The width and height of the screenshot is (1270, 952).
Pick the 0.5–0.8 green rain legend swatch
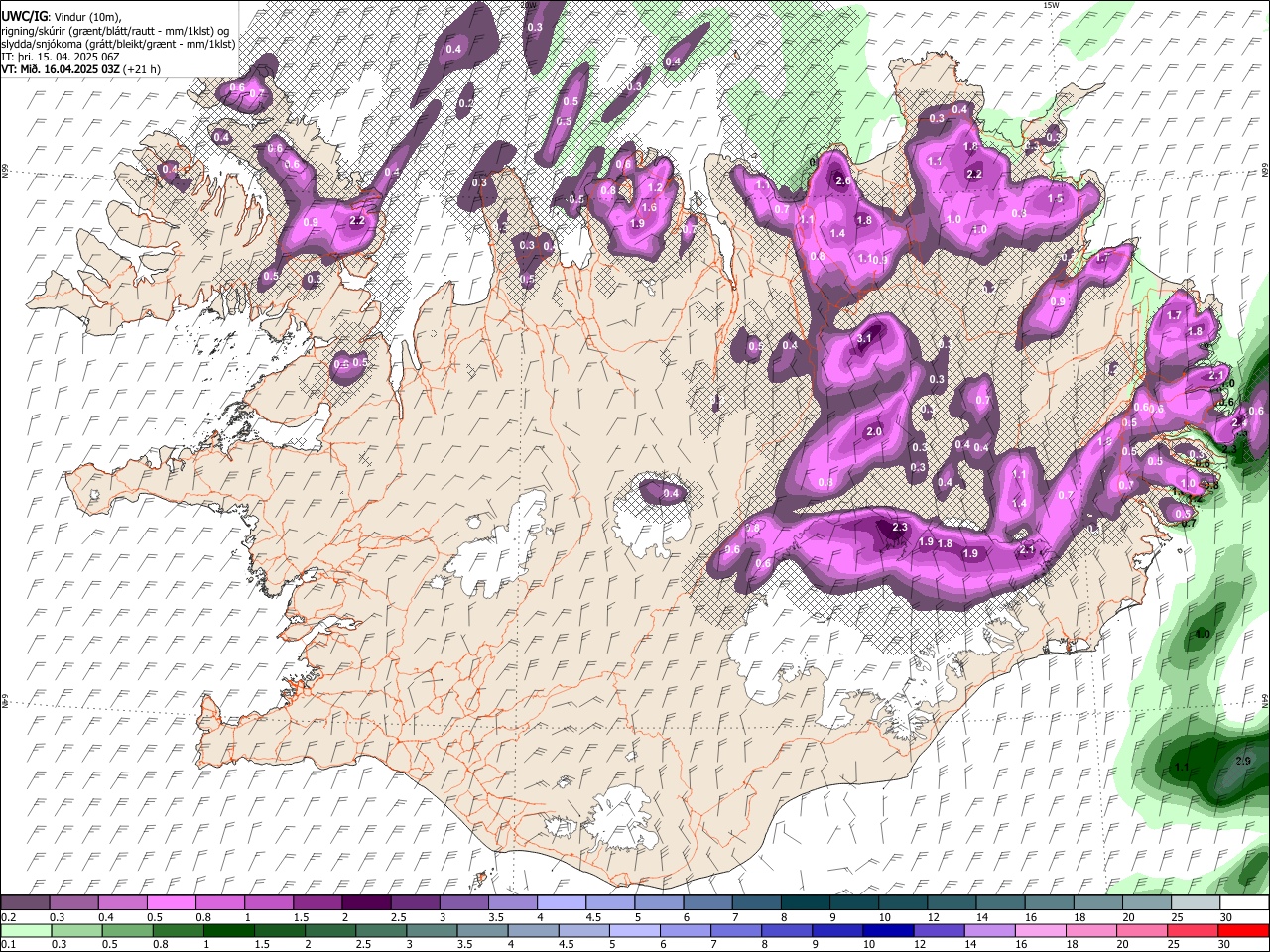127,931
